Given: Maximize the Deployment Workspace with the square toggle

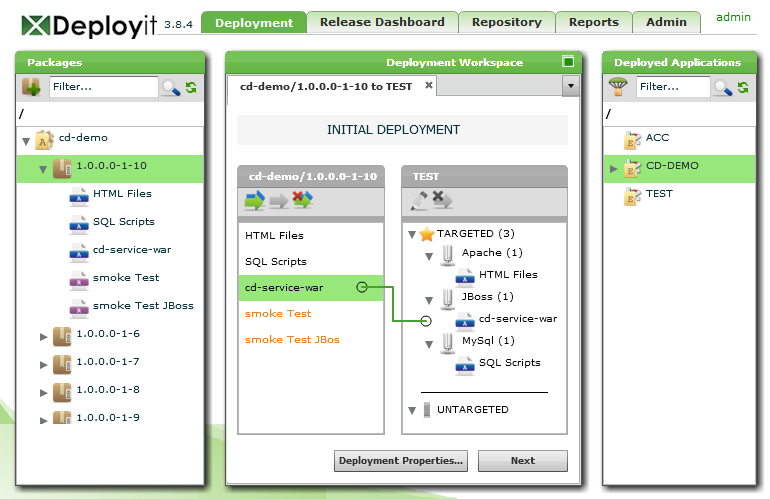Looking at the screenshot, I should [x=568, y=62].
